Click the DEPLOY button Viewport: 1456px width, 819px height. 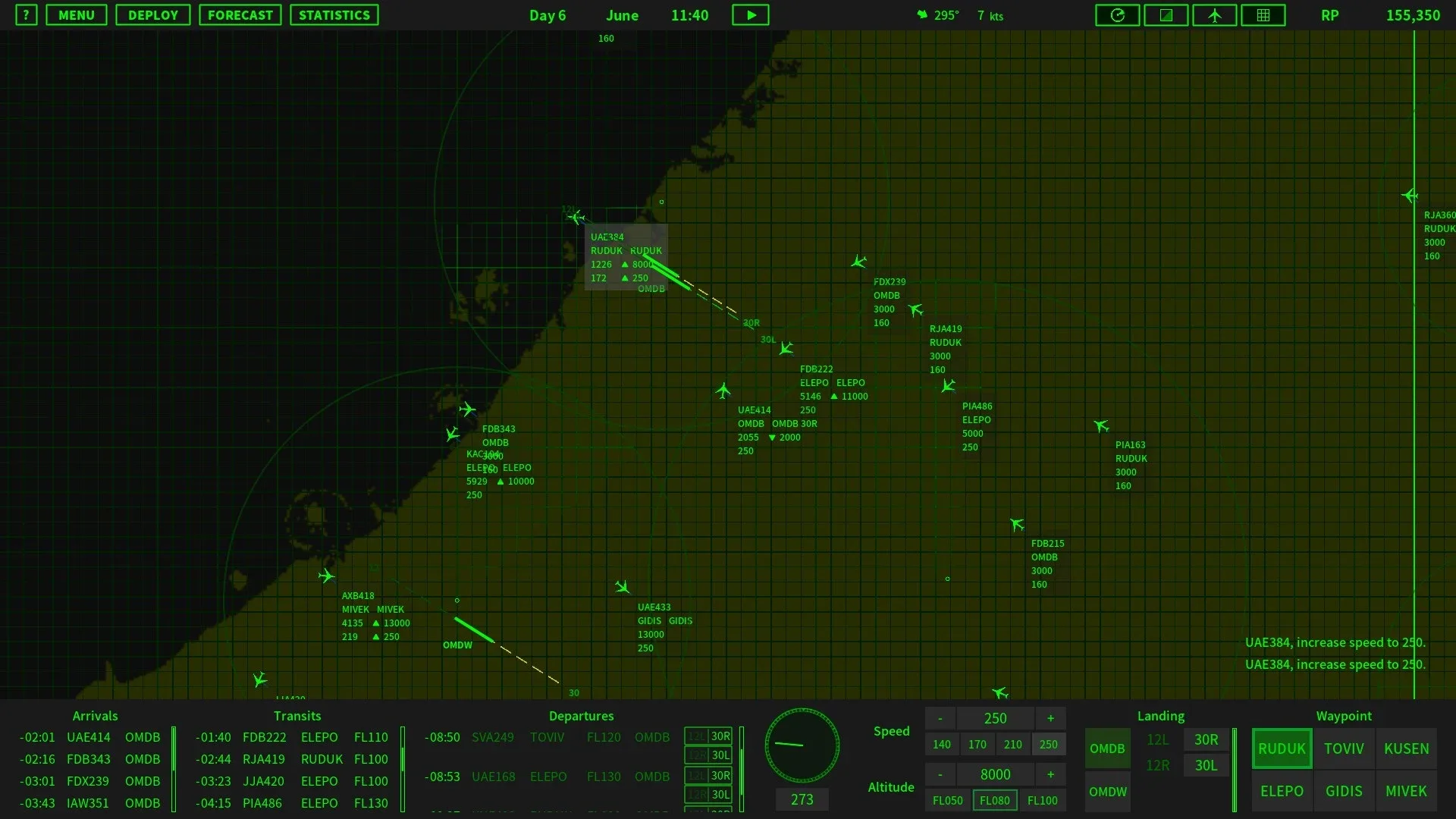coord(152,15)
